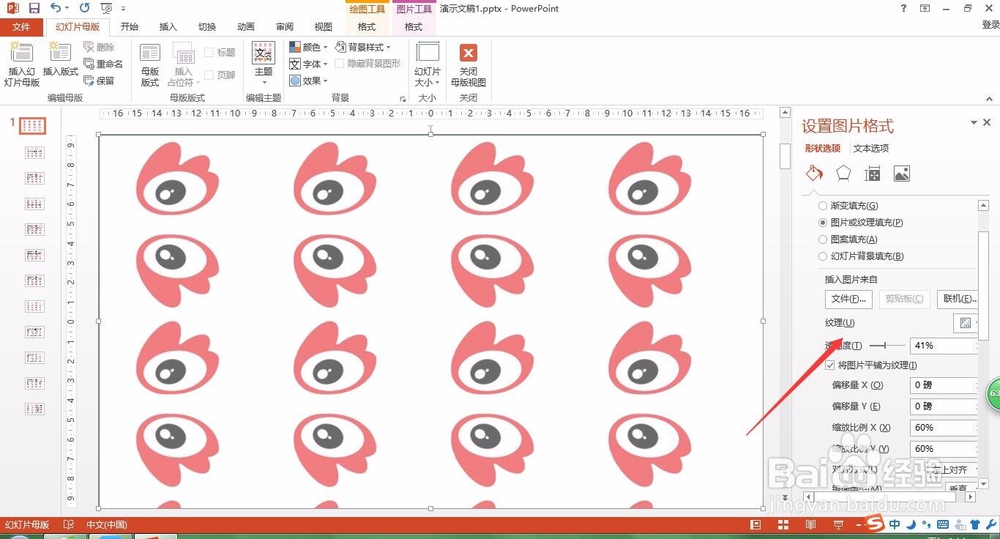Open Background Styles (背景样式) dropdown
Image resolution: width=1000 pixels, height=539 pixels.
coord(363,47)
